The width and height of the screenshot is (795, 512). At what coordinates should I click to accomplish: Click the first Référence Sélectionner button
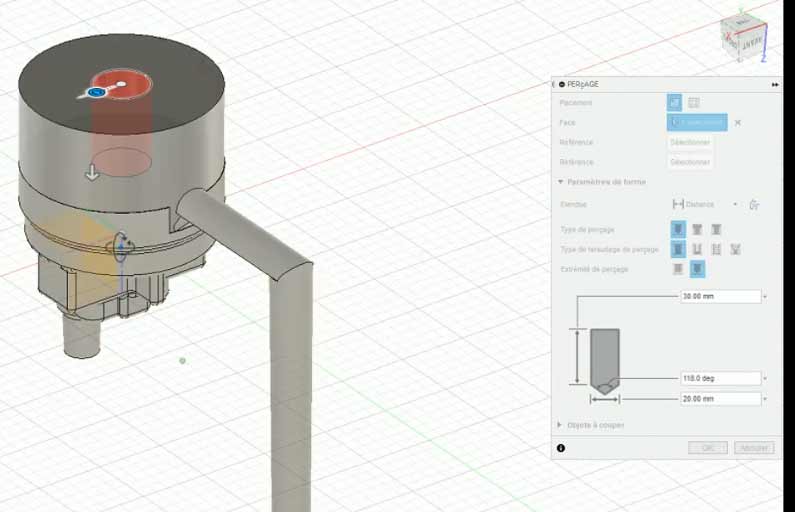(690, 142)
